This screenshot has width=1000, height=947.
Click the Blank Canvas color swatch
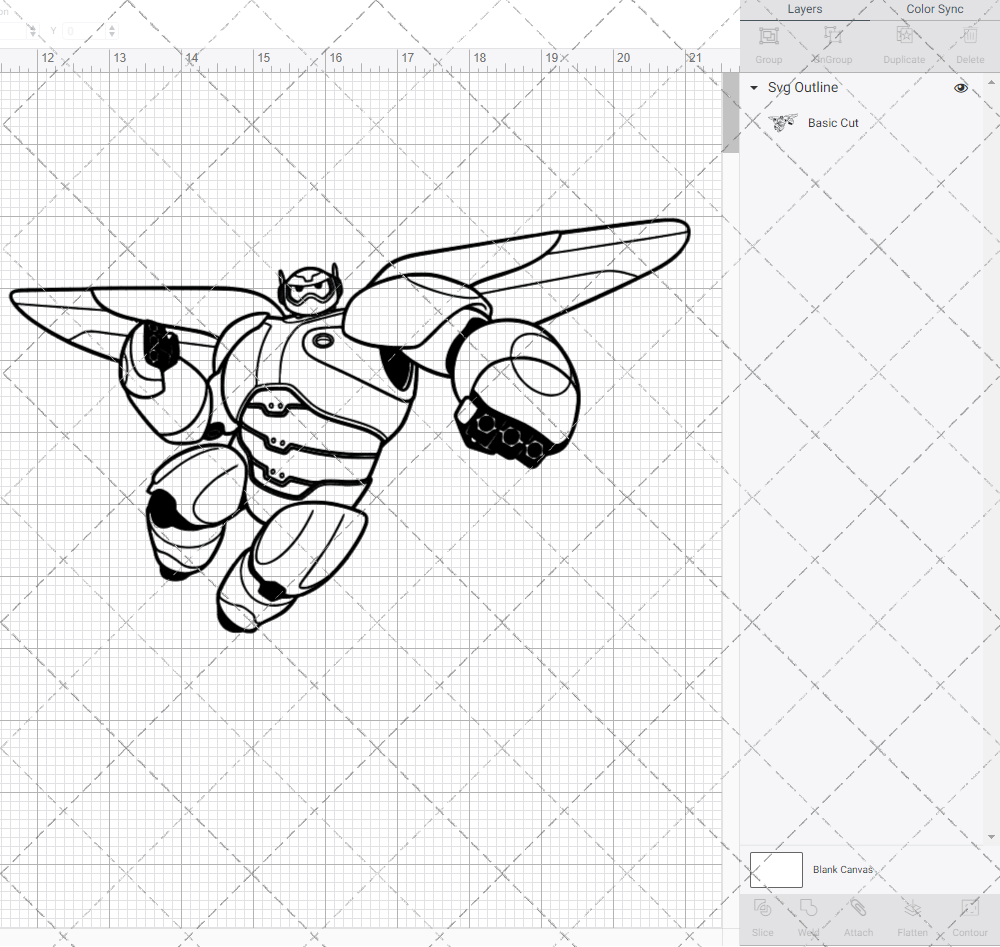coord(776,870)
